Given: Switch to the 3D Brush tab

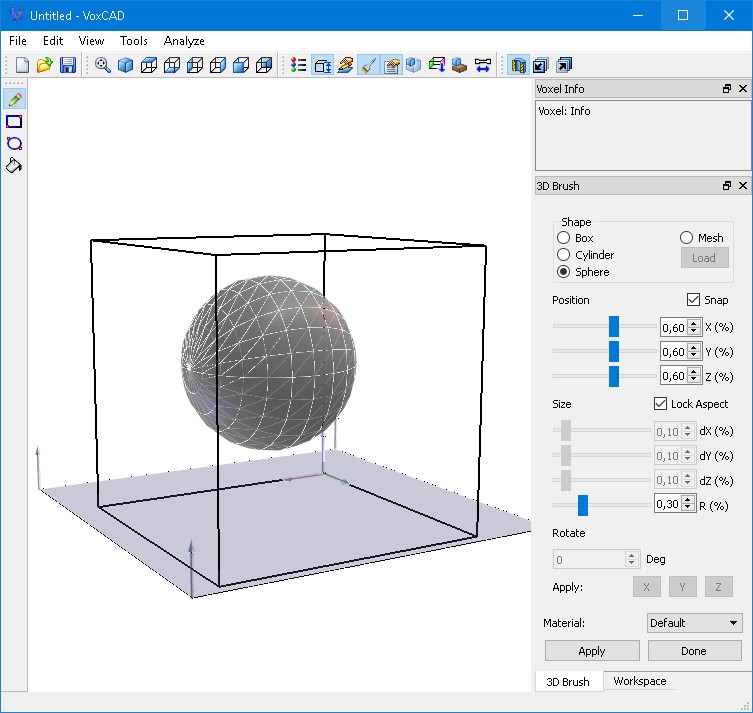Looking at the screenshot, I should (568, 682).
